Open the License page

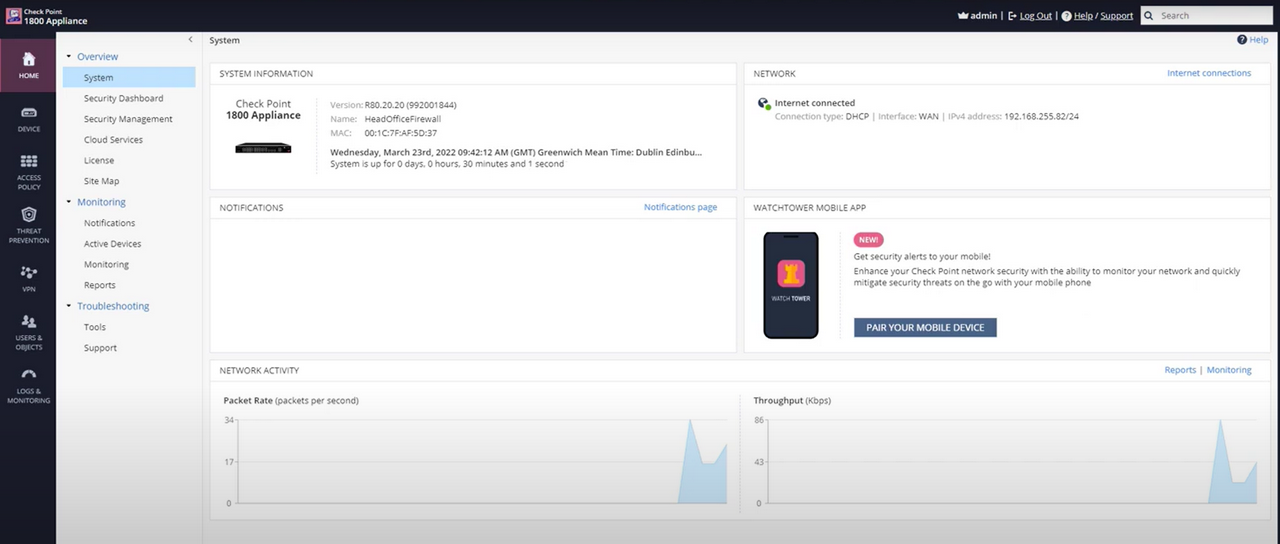pos(99,160)
